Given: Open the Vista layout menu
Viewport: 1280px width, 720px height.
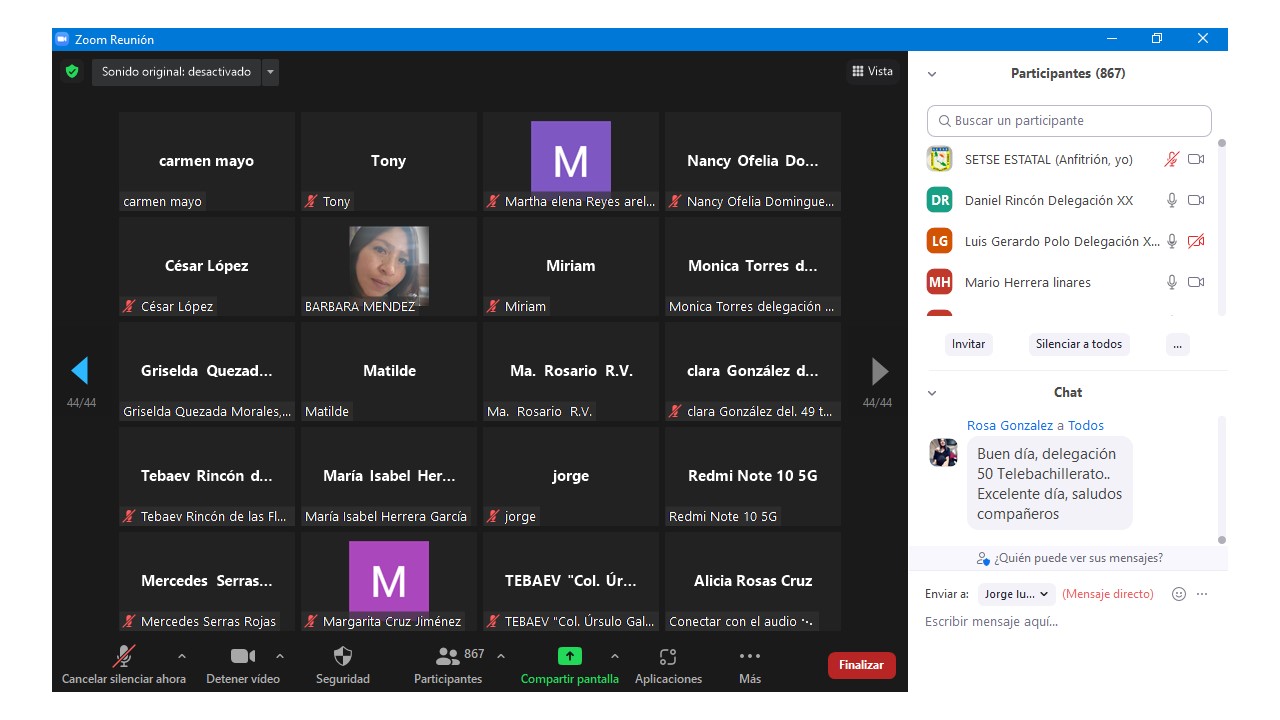Looking at the screenshot, I should (x=872, y=71).
